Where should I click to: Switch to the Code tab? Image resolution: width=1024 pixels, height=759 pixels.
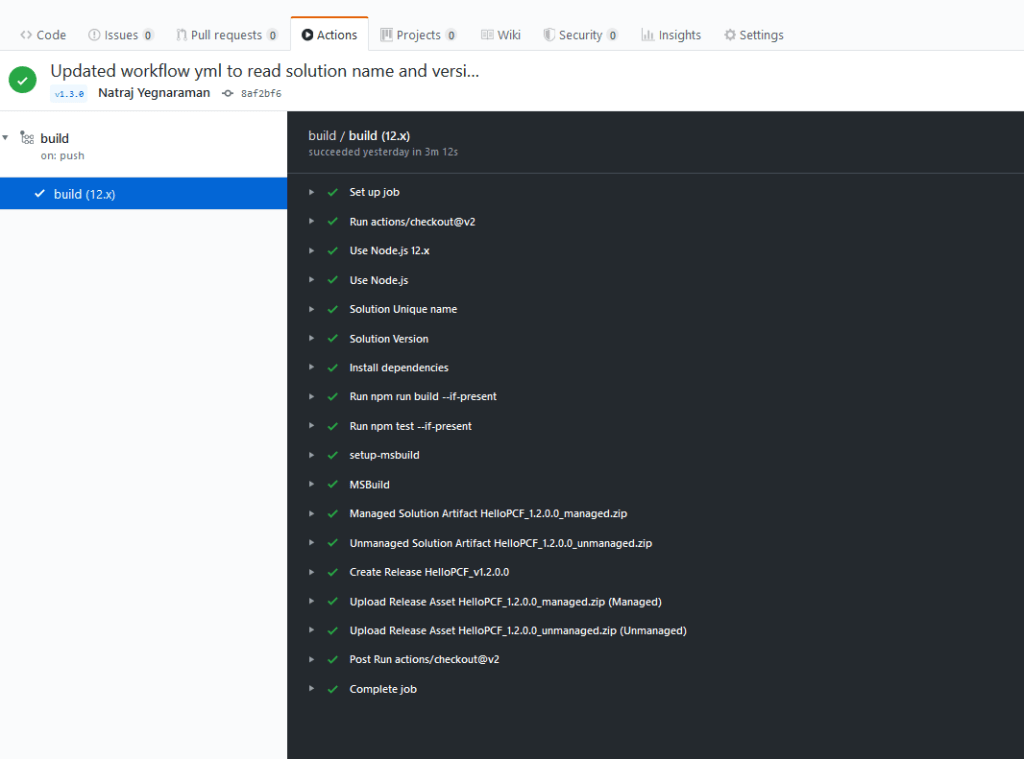click(43, 33)
